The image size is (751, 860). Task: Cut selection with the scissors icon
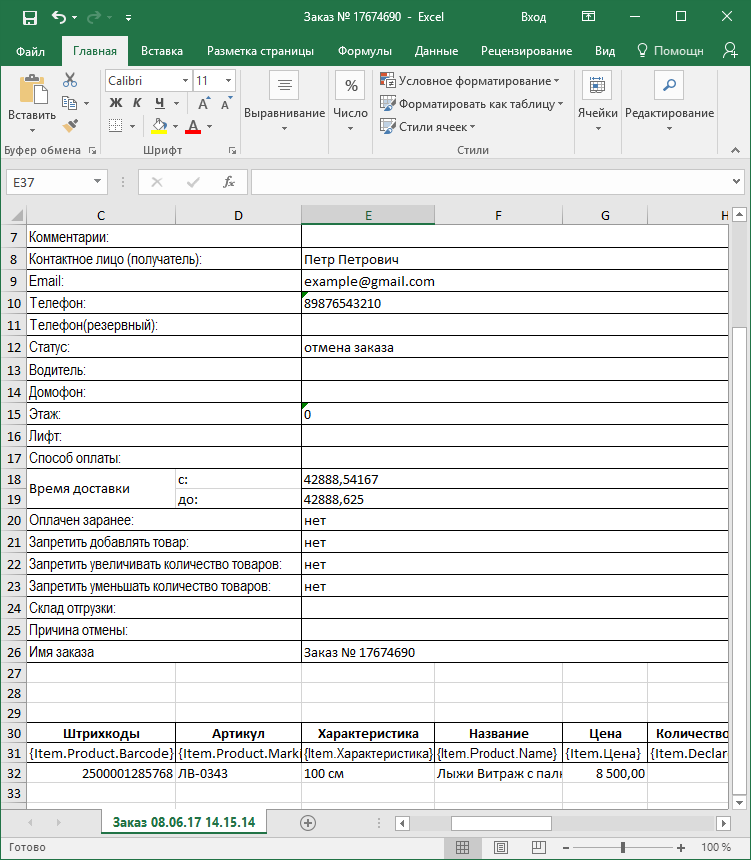(70, 80)
